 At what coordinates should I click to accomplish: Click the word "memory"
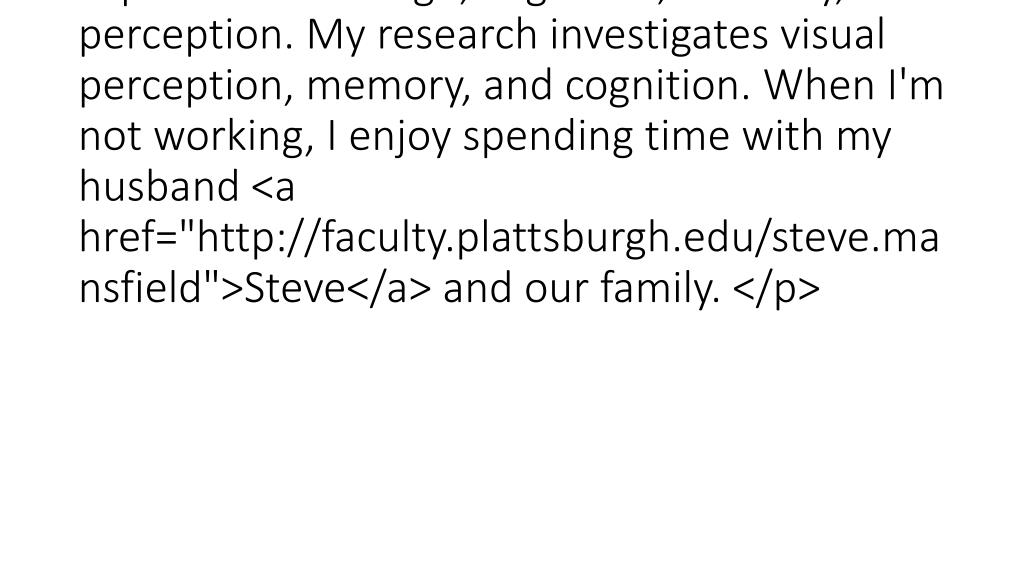click(x=389, y=86)
